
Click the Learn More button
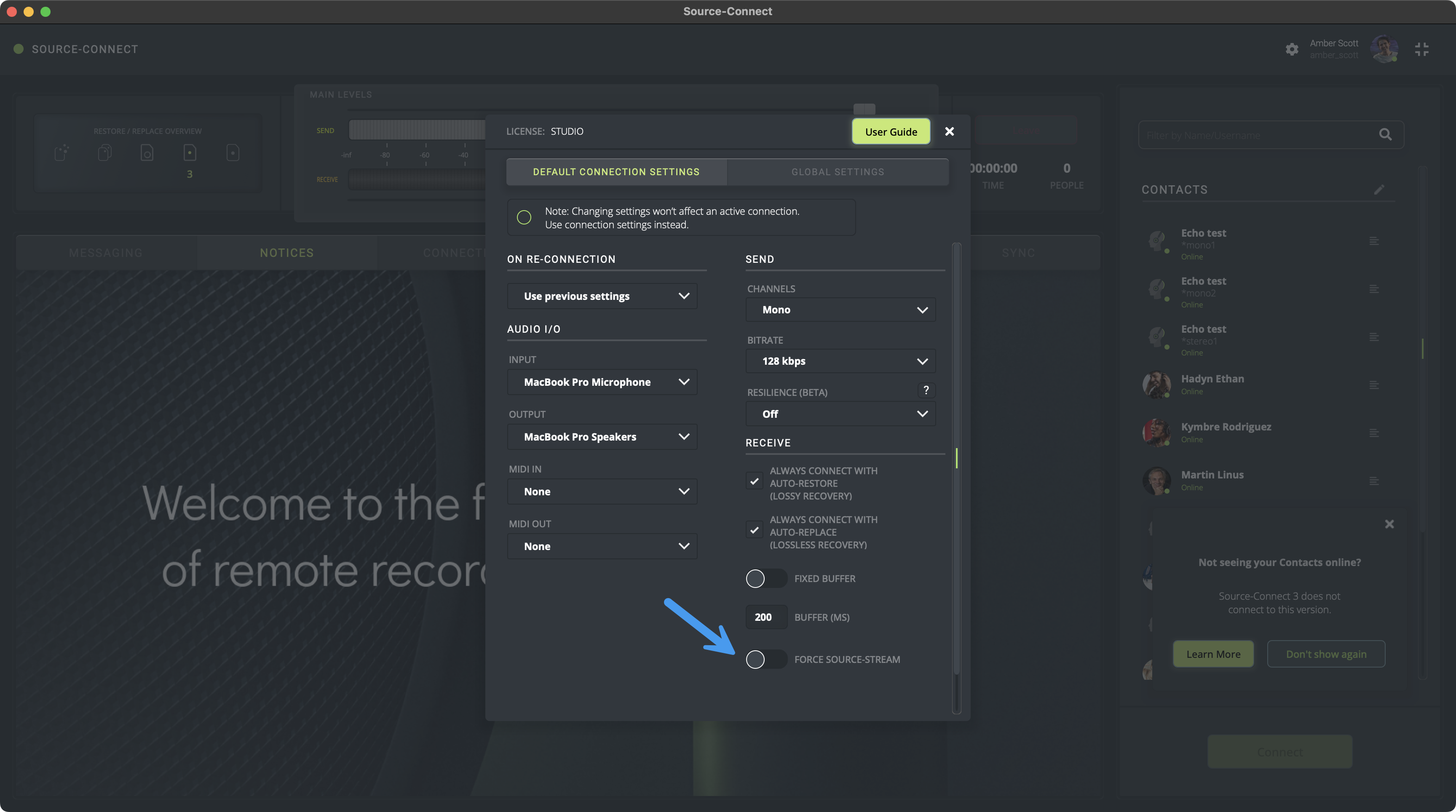(x=1213, y=654)
